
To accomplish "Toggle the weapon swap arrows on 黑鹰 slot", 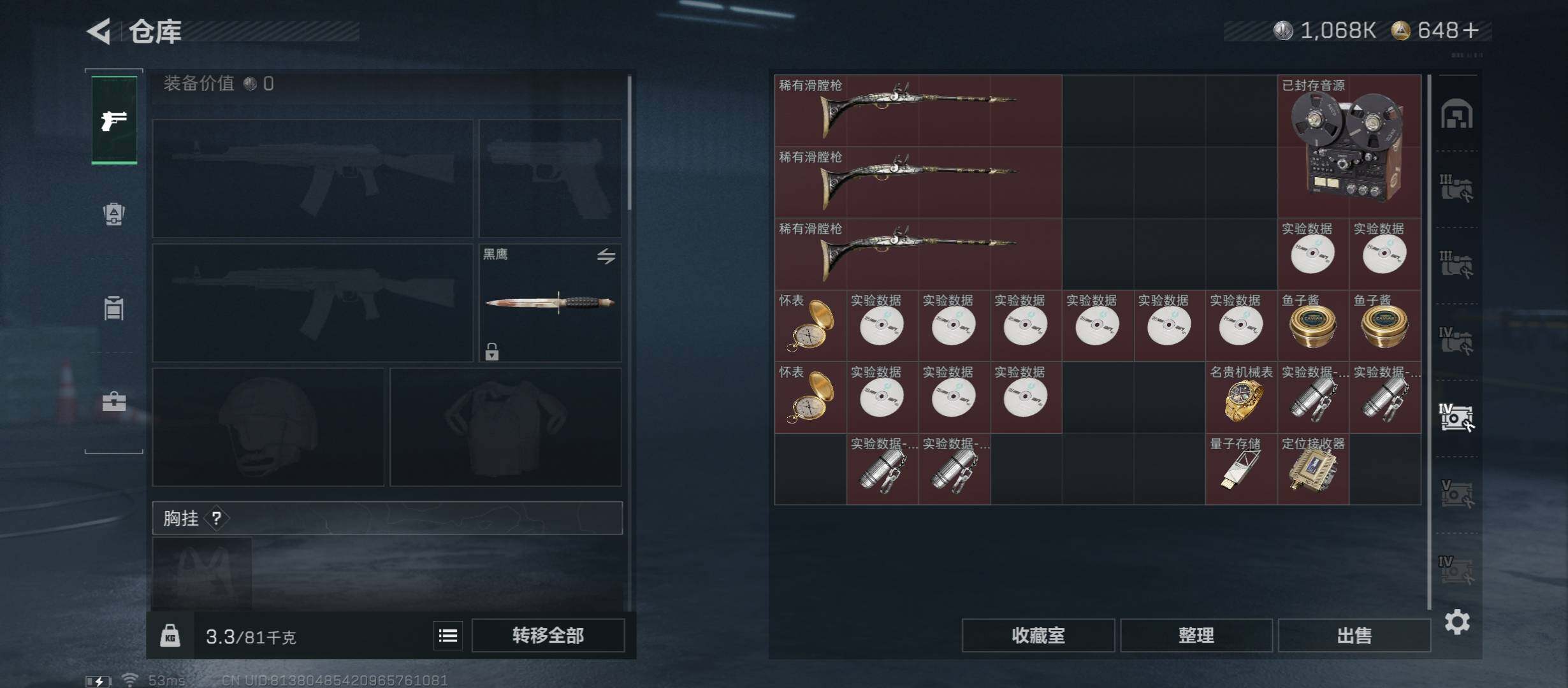I will (x=606, y=256).
